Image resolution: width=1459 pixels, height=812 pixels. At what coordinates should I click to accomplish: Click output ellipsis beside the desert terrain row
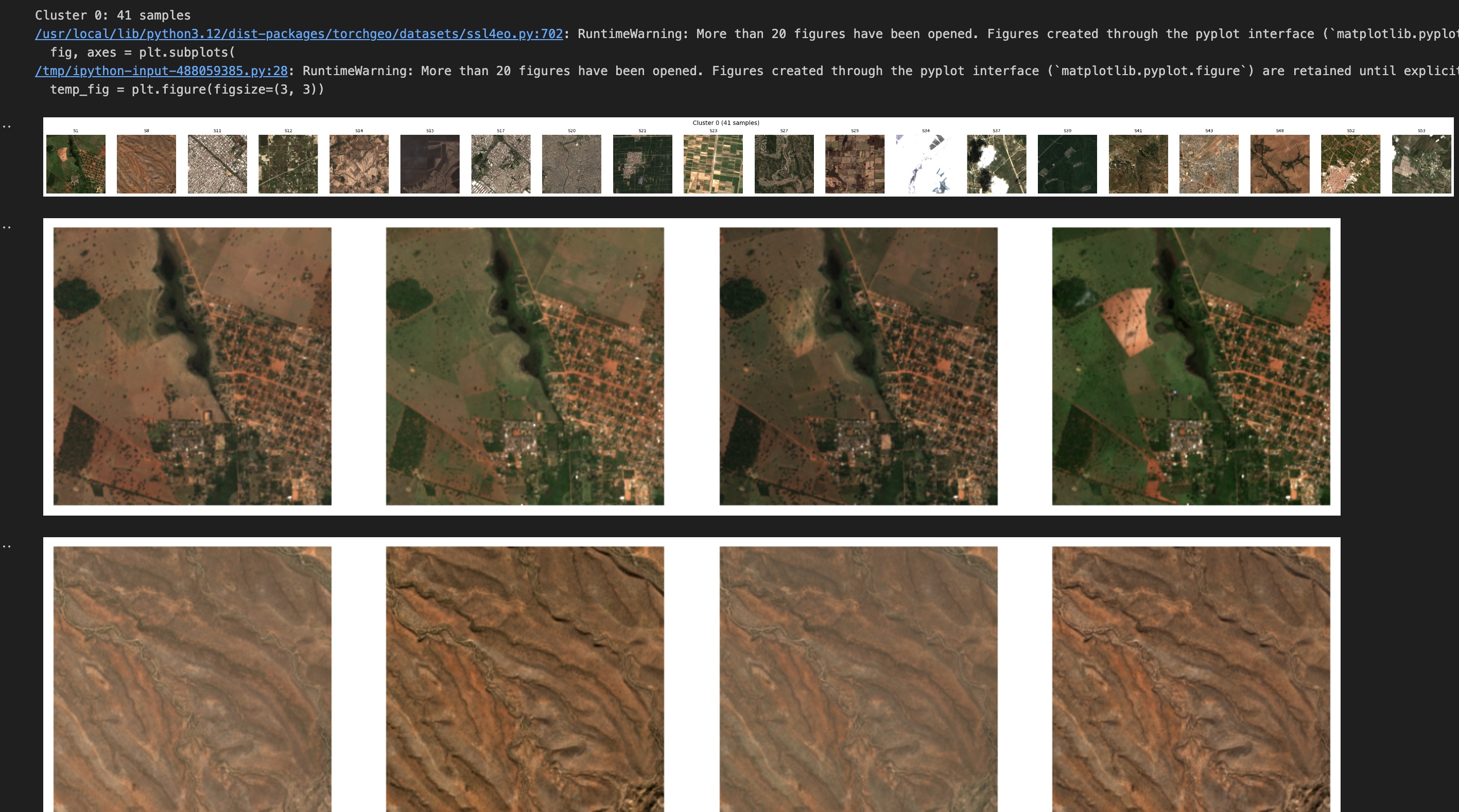(x=7, y=546)
